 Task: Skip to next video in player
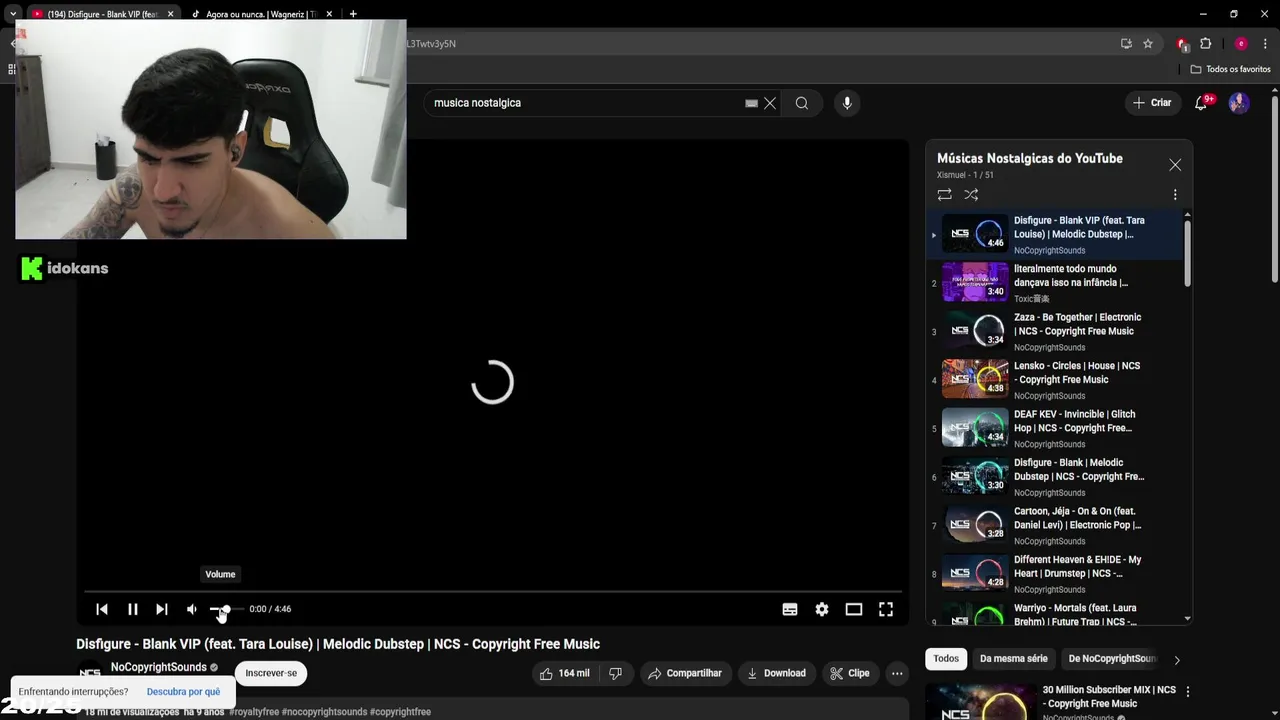pos(161,609)
